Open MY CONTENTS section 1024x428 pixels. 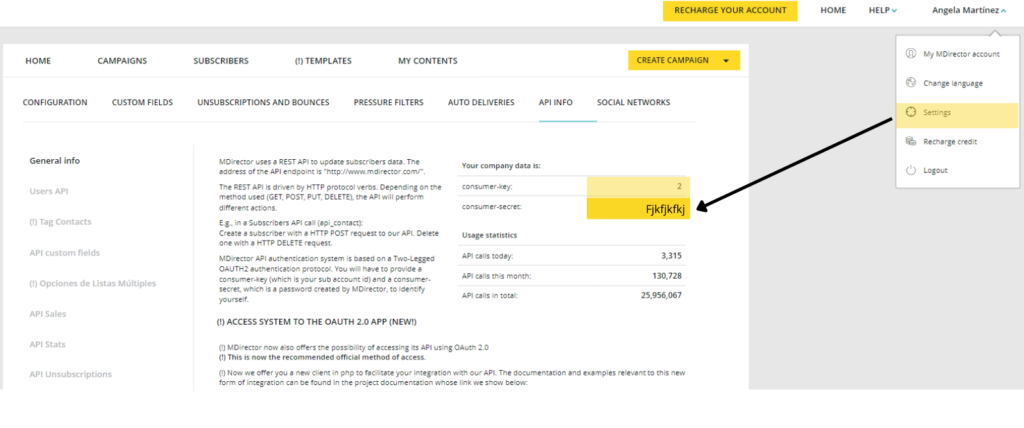coord(428,61)
